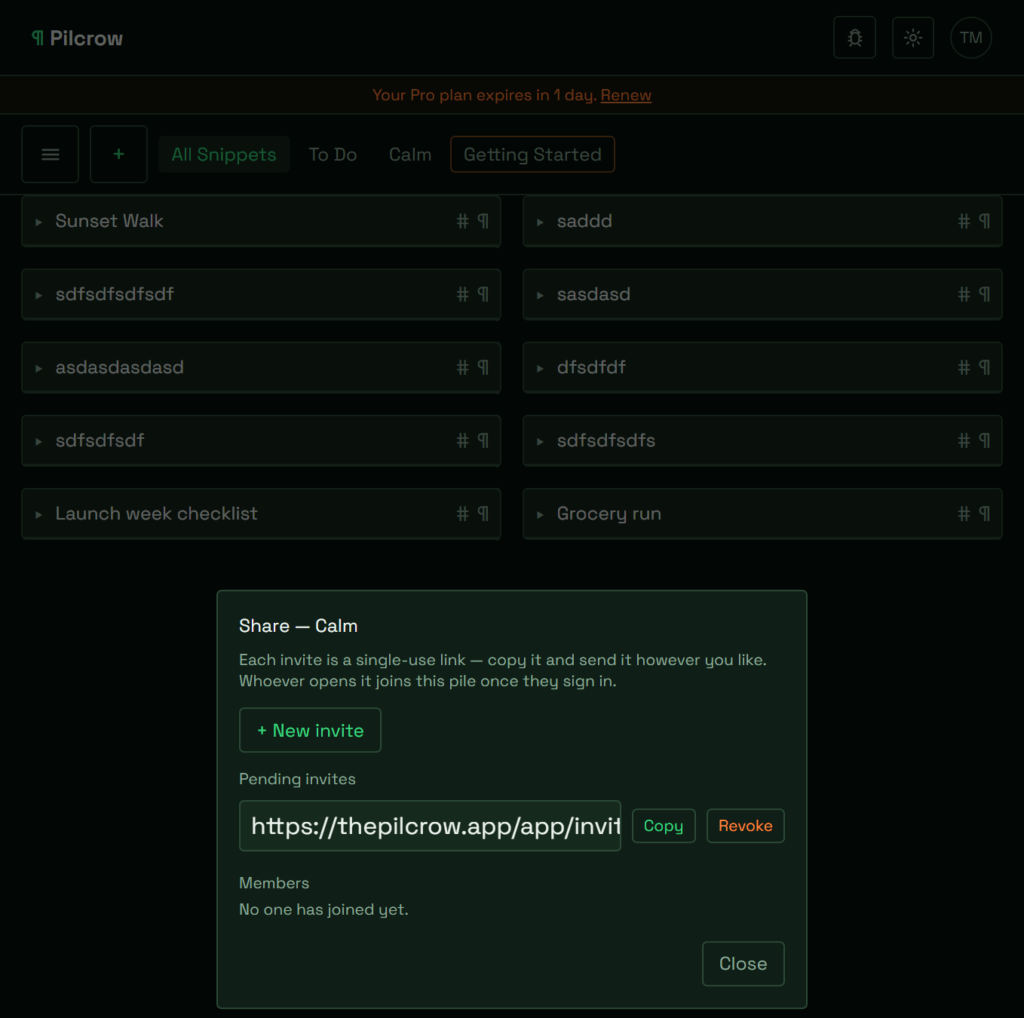Click hash icon on sasdasd
This screenshot has height=1018, width=1024.
pyautogui.click(x=964, y=294)
